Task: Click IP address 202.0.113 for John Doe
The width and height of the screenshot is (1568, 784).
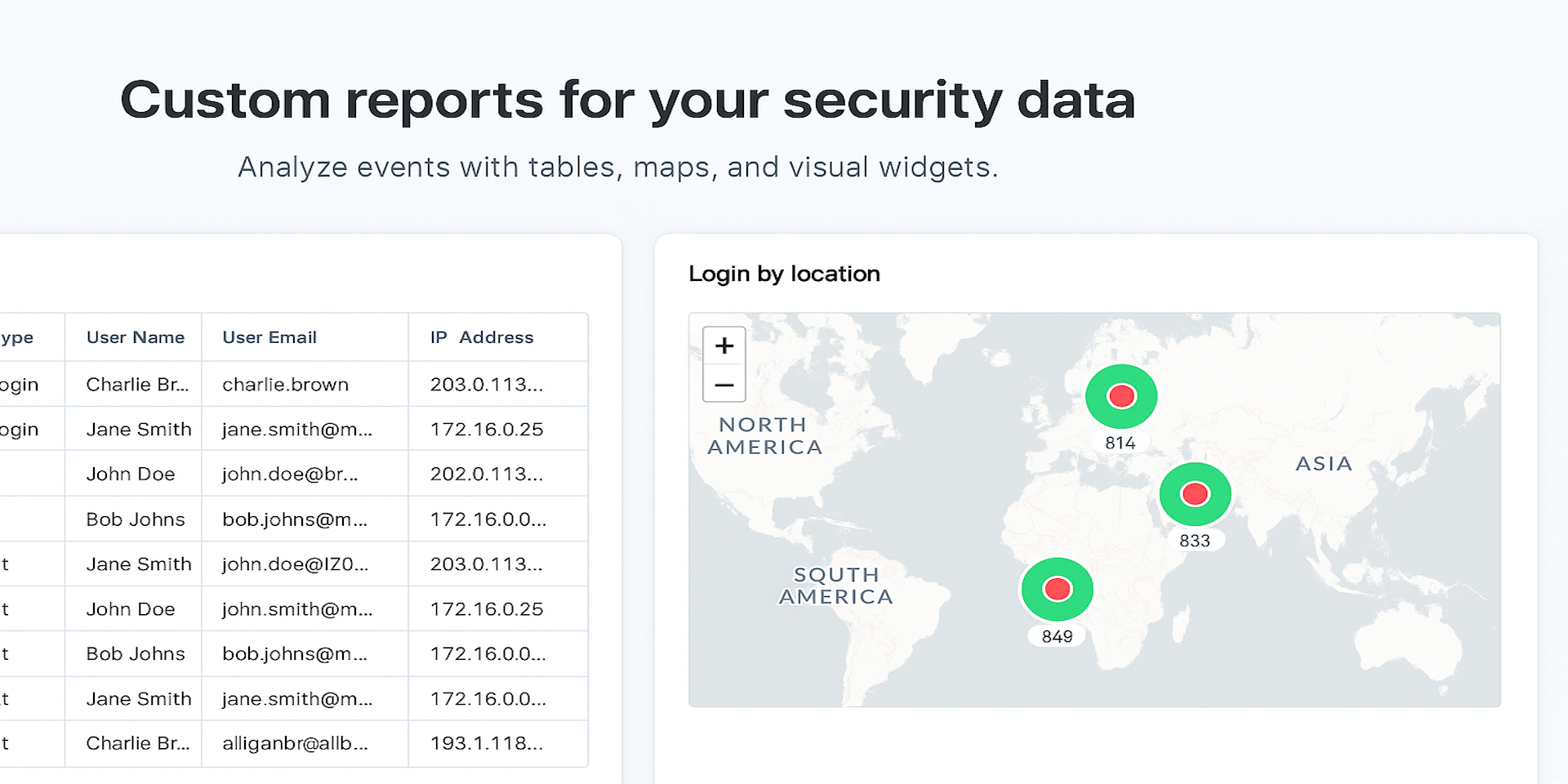Action: (x=487, y=474)
